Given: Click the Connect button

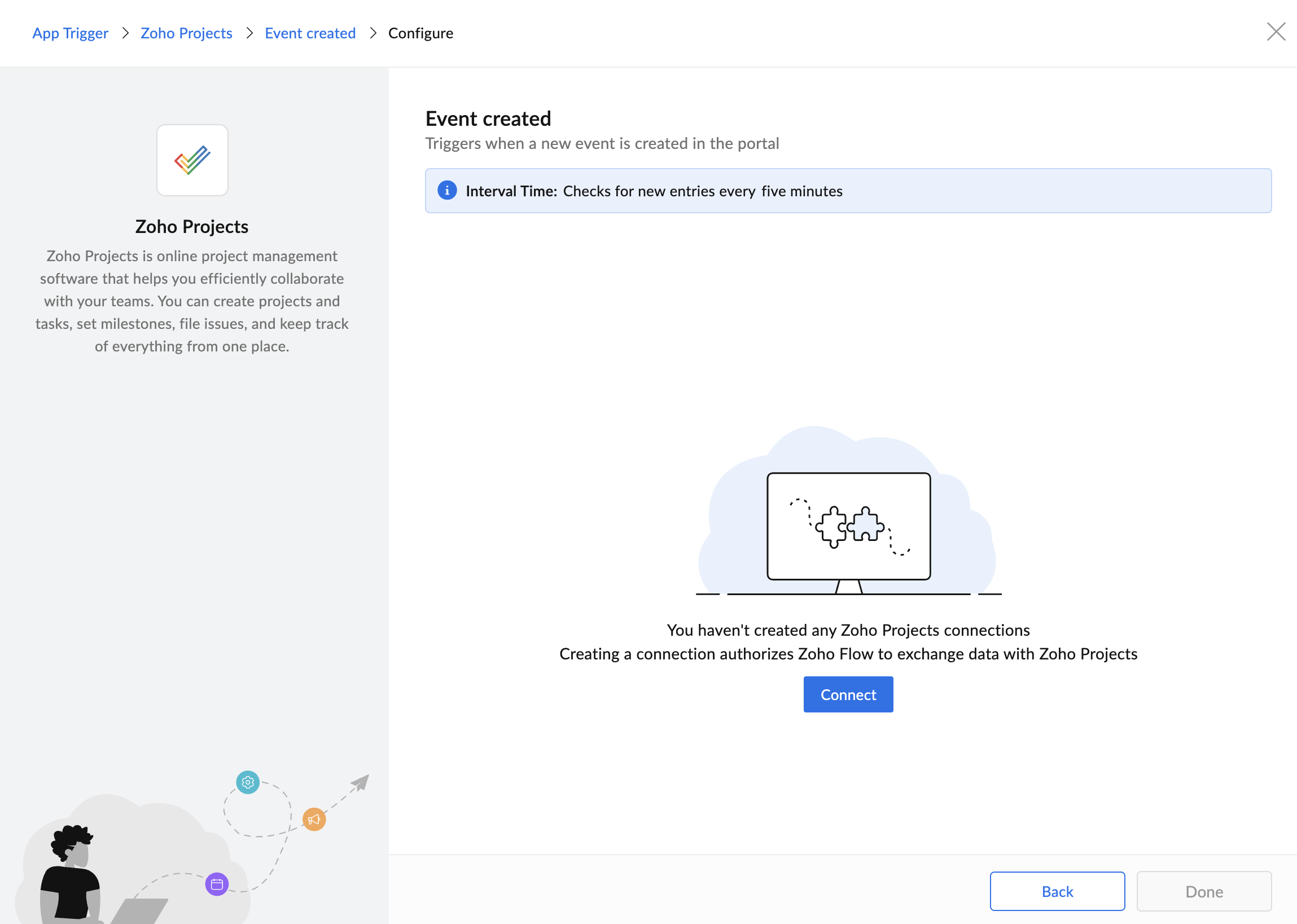Looking at the screenshot, I should 848,694.
